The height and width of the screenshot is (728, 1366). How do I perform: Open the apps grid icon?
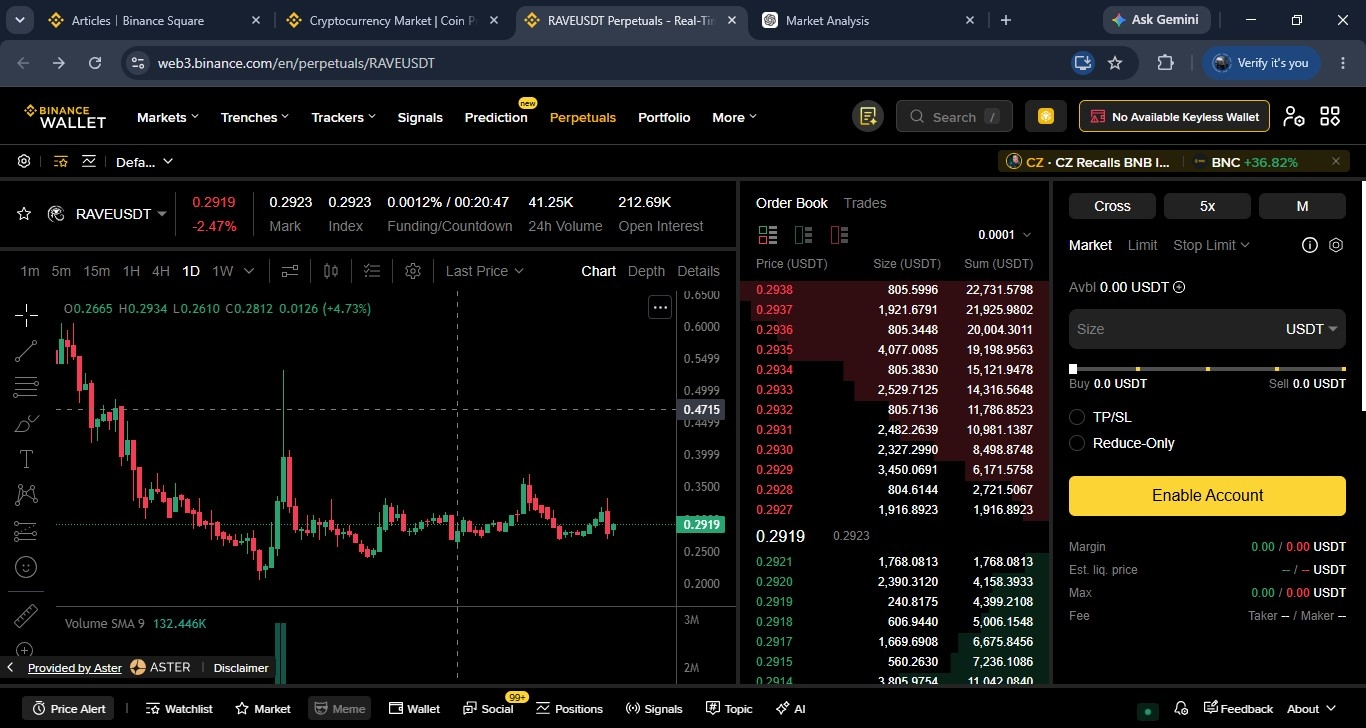[1330, 117]
